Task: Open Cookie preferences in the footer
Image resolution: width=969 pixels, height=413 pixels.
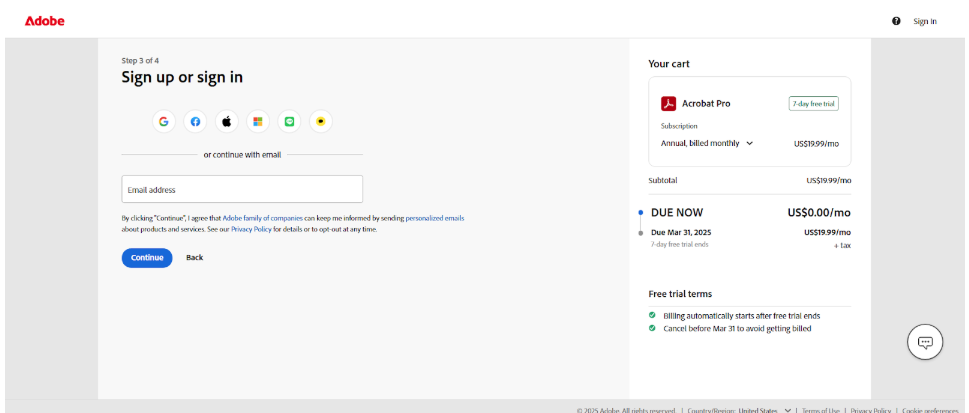Action: (x=930, y=410)
